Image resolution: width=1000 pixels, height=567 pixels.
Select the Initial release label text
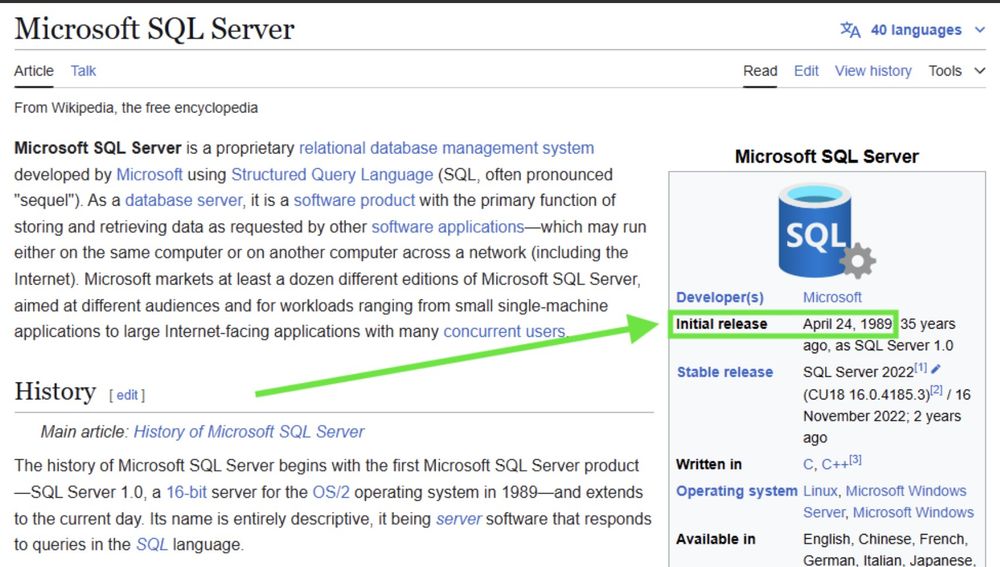coord(721,324)
